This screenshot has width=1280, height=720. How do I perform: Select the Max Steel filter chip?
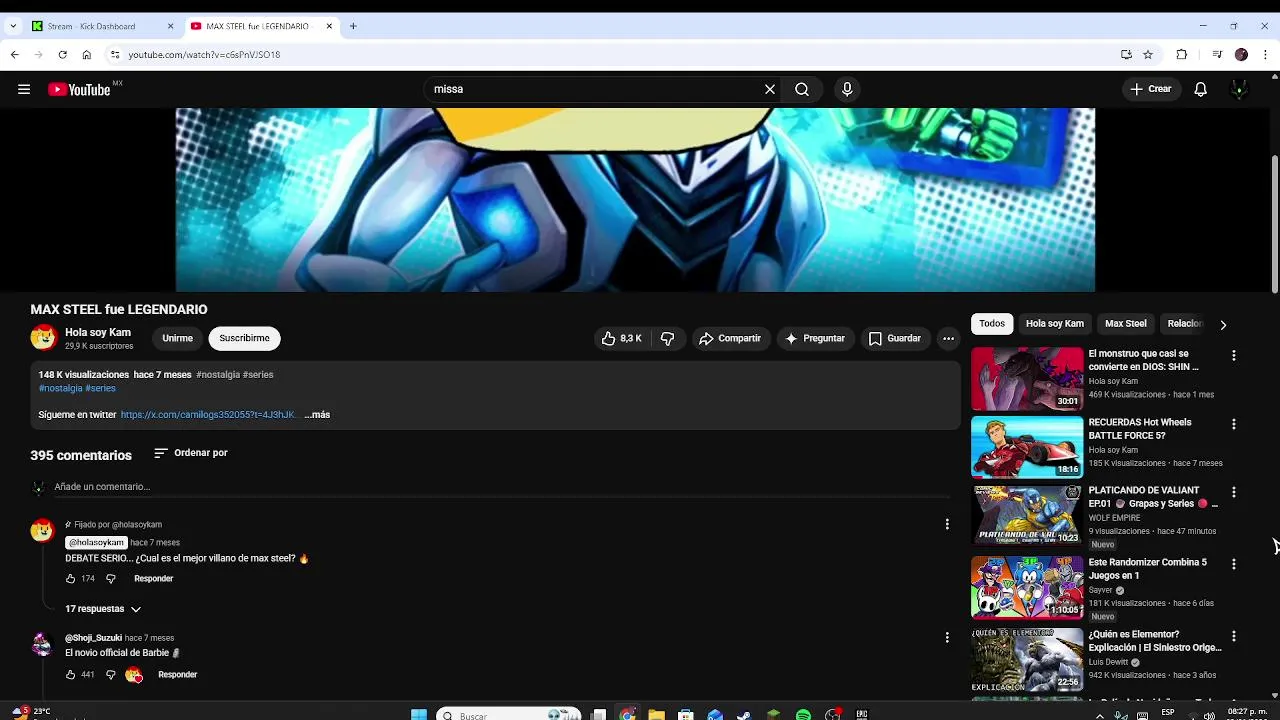[1125, 324]
